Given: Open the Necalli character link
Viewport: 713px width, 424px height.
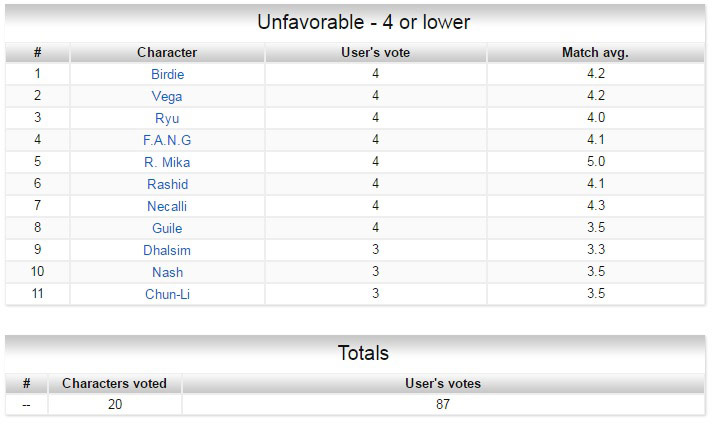Looking at the screenshot, I should coord(167,206).
